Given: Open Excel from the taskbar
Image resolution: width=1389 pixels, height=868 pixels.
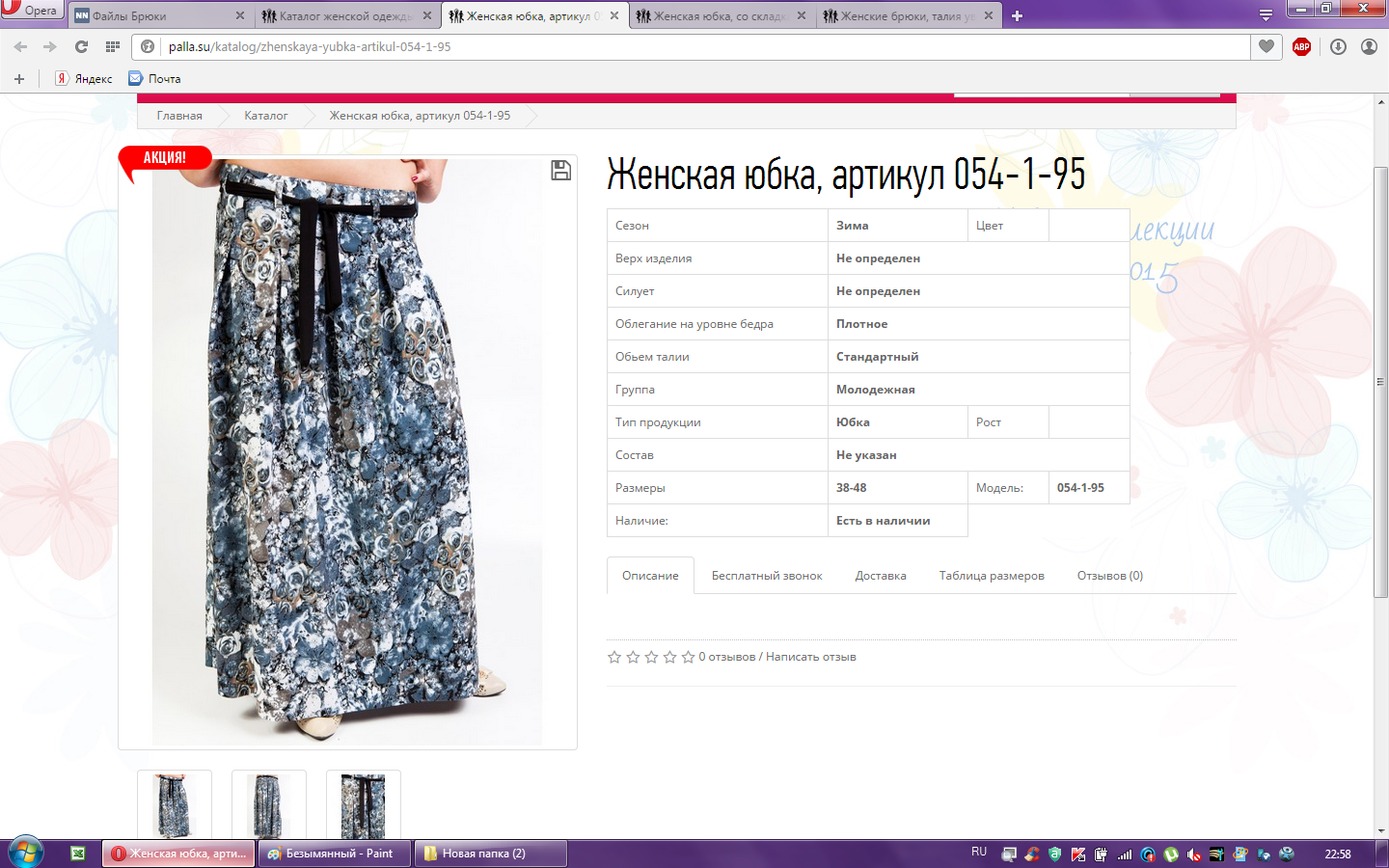Looking at the screenshot, I should click(x=78, y=854).
